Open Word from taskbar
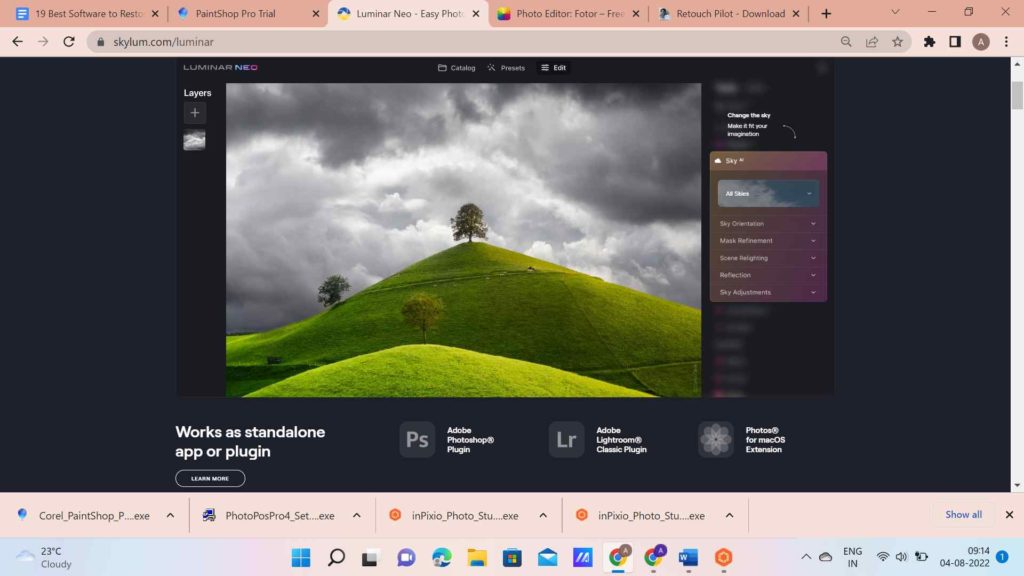Image resolution: width=1024 pixels, height=576 pixels. [x=688, y=557]
